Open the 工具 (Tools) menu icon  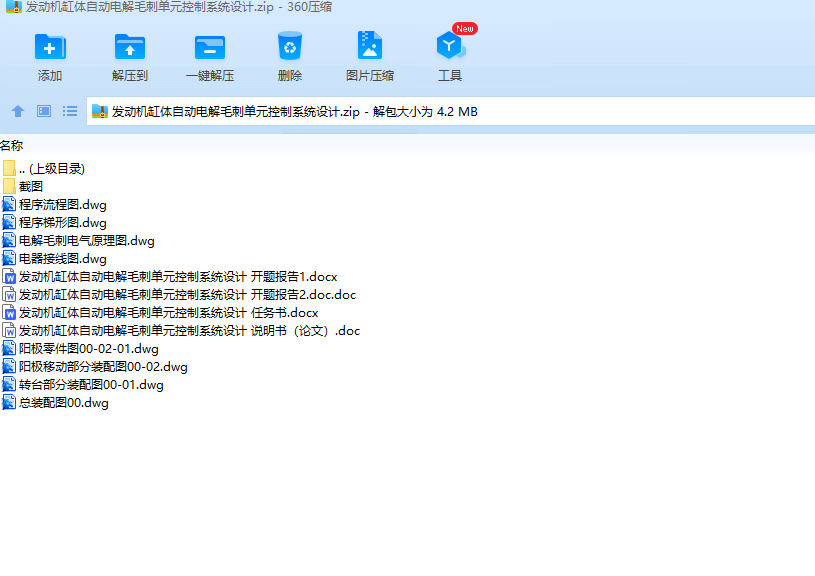(x=450, y=46)
